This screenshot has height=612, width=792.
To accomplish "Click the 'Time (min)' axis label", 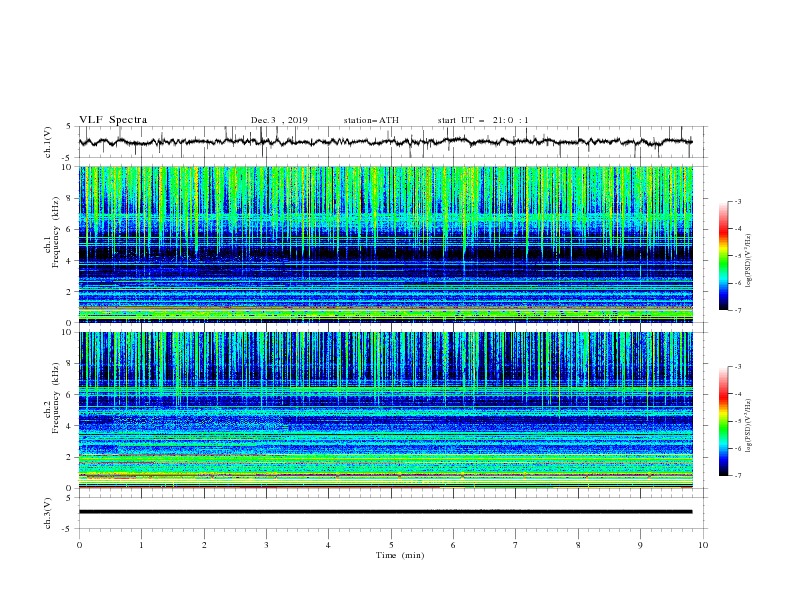I will tap(400, 555).
